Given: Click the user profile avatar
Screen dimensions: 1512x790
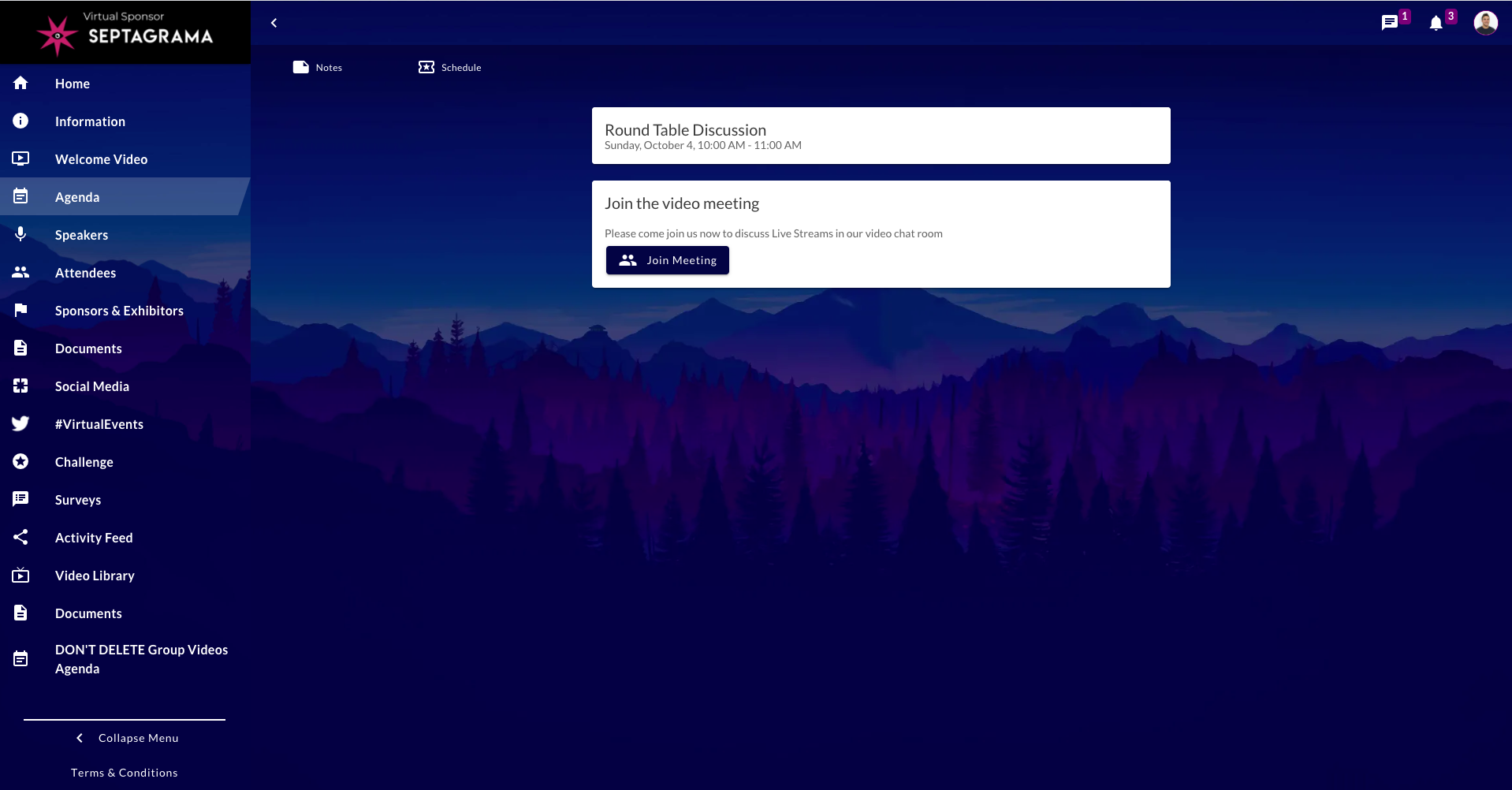Looking at the screenshot, I should coord(1485,23).
